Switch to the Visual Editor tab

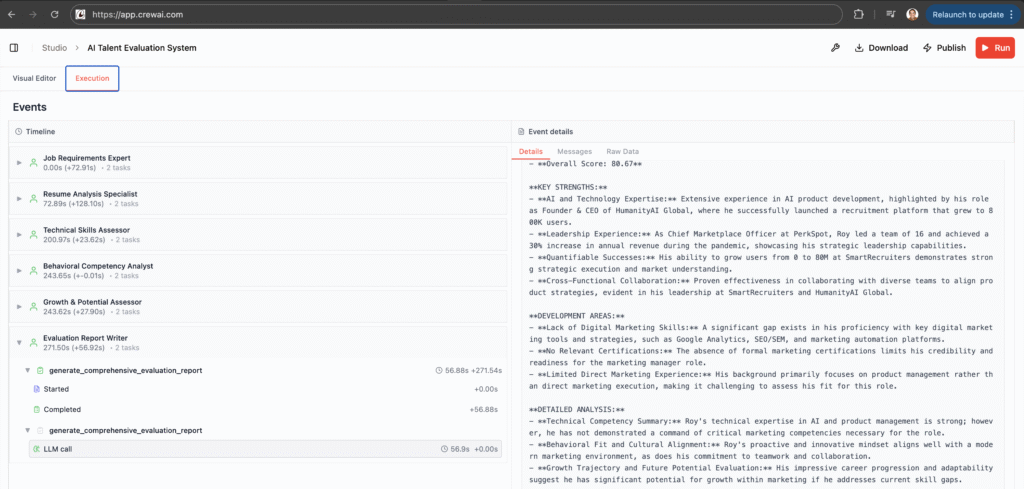point(34,78)
